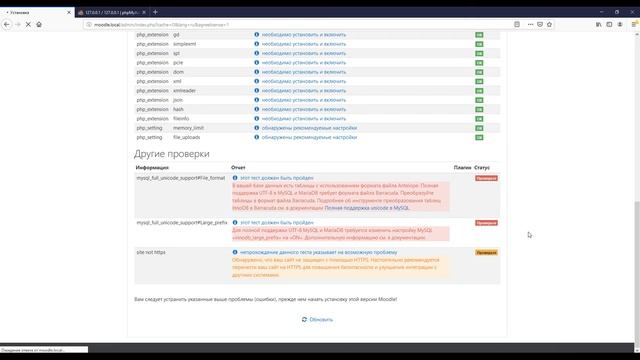Screen dimensions: 640x360
Task: Open reader view icon in address bar
Action: tap(517, 24)
